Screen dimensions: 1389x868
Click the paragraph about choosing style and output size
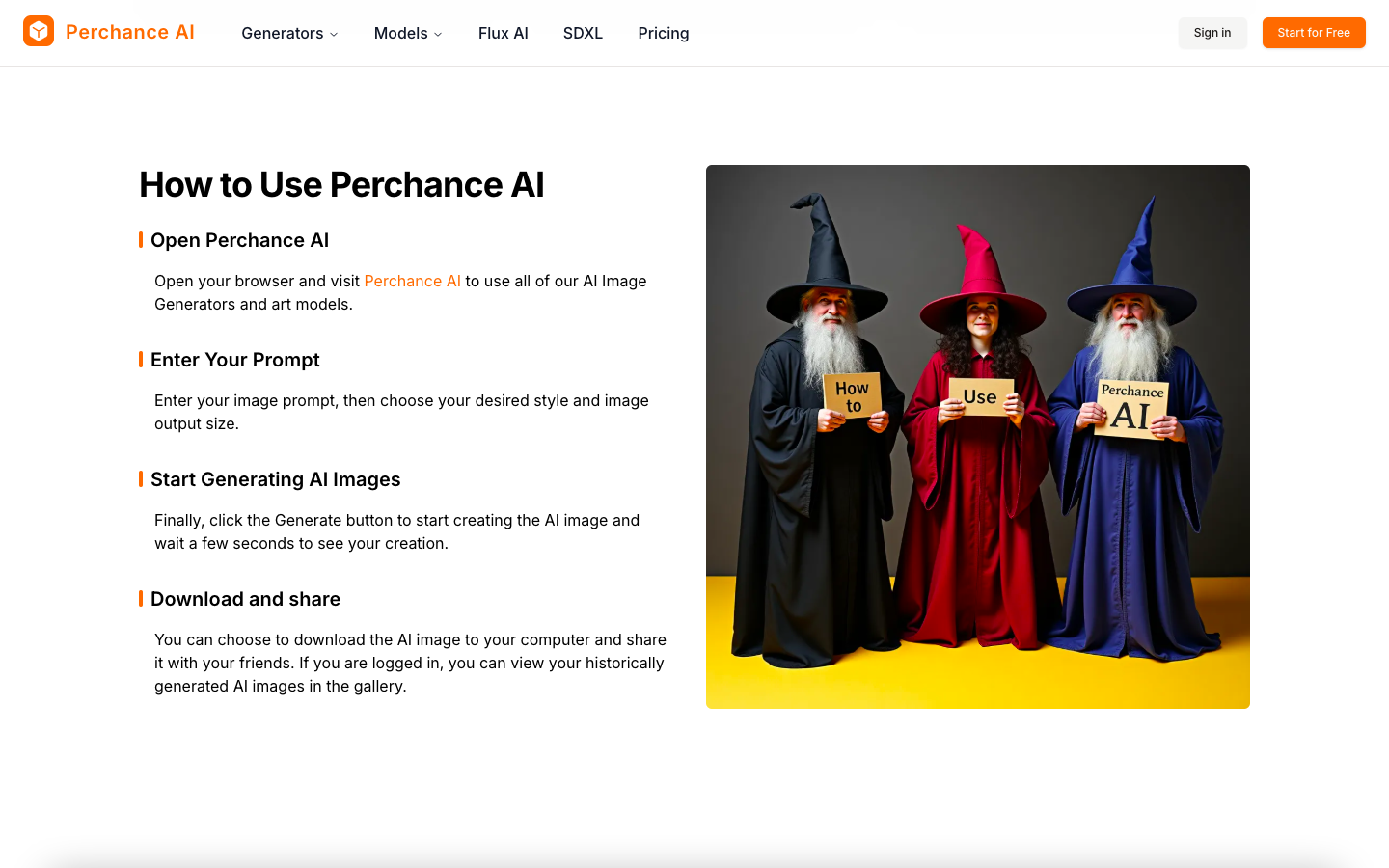401,412
